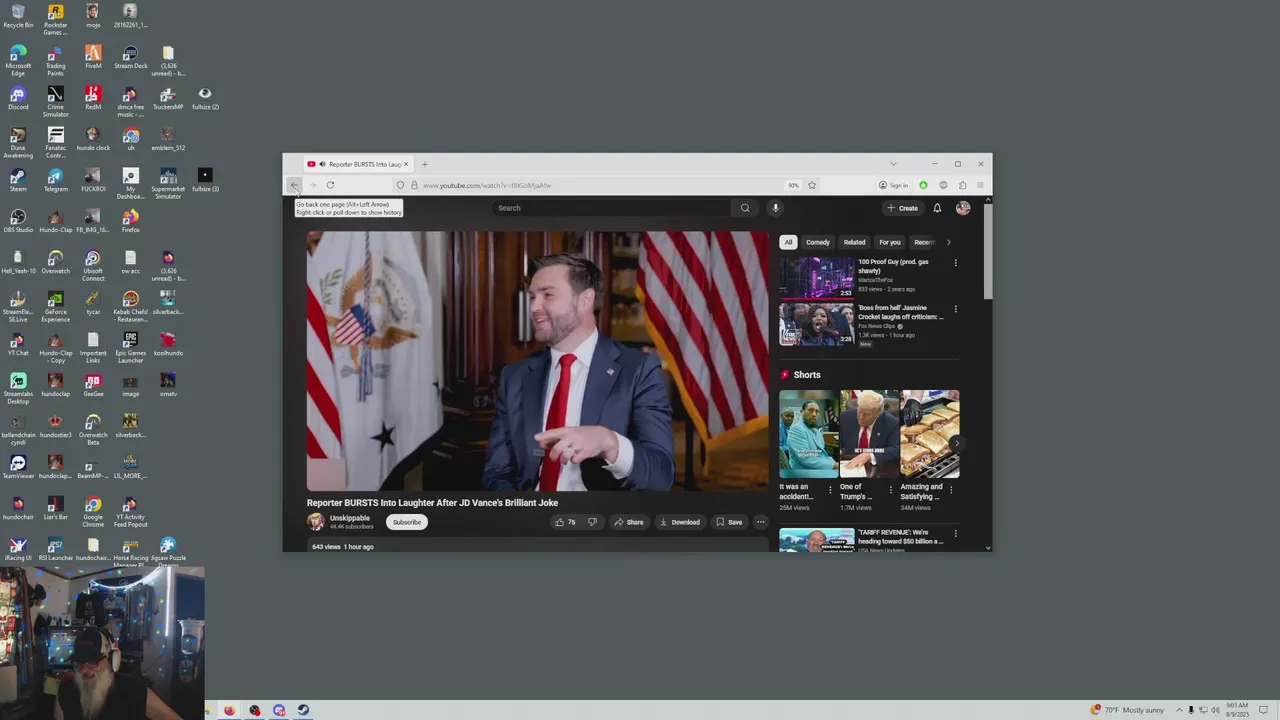Click Sign in on the Firefox toolbar
Image resolution: width=1280 pixels, height=720 pixels.
tap(893, 185)
